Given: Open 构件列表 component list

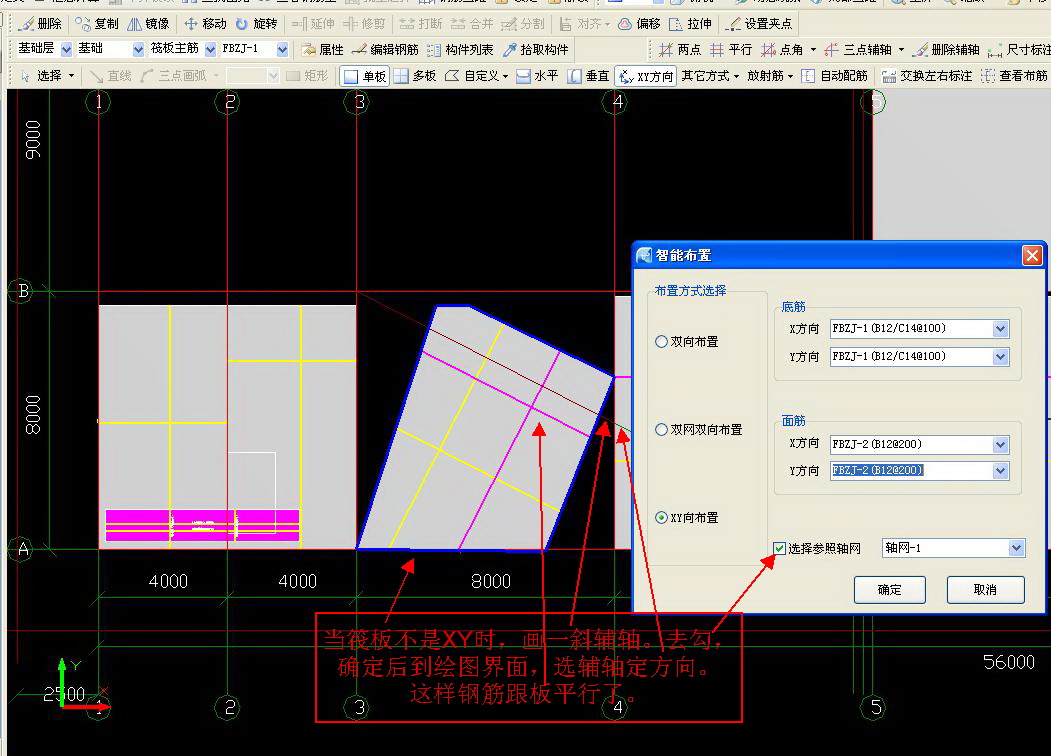Looking at the screenshot, I should (460, 50).
